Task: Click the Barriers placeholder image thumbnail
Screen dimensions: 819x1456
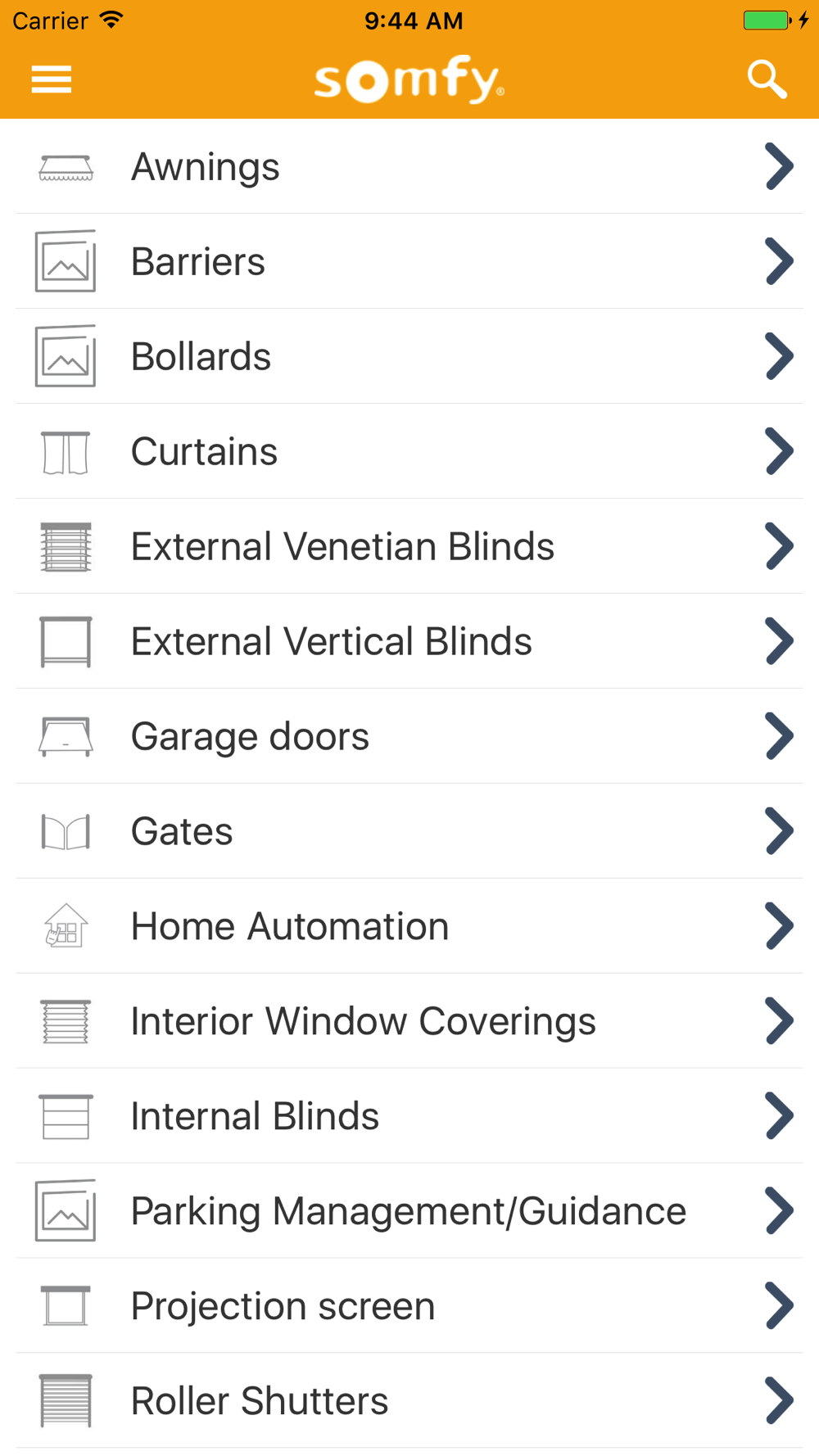Action: tap(66, 261)
